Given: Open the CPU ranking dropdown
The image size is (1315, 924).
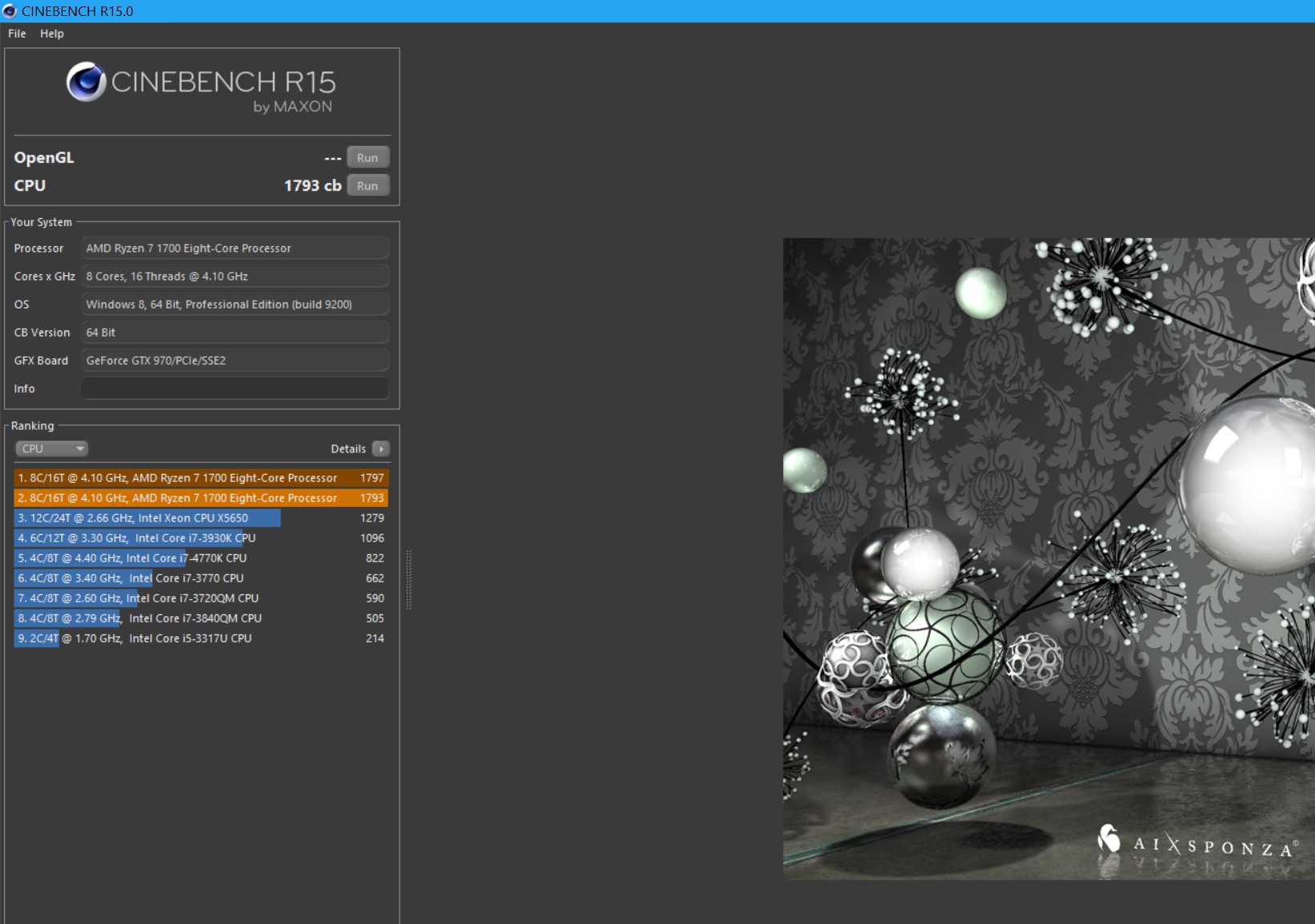Looking at the screenshot, I should 51,448.
